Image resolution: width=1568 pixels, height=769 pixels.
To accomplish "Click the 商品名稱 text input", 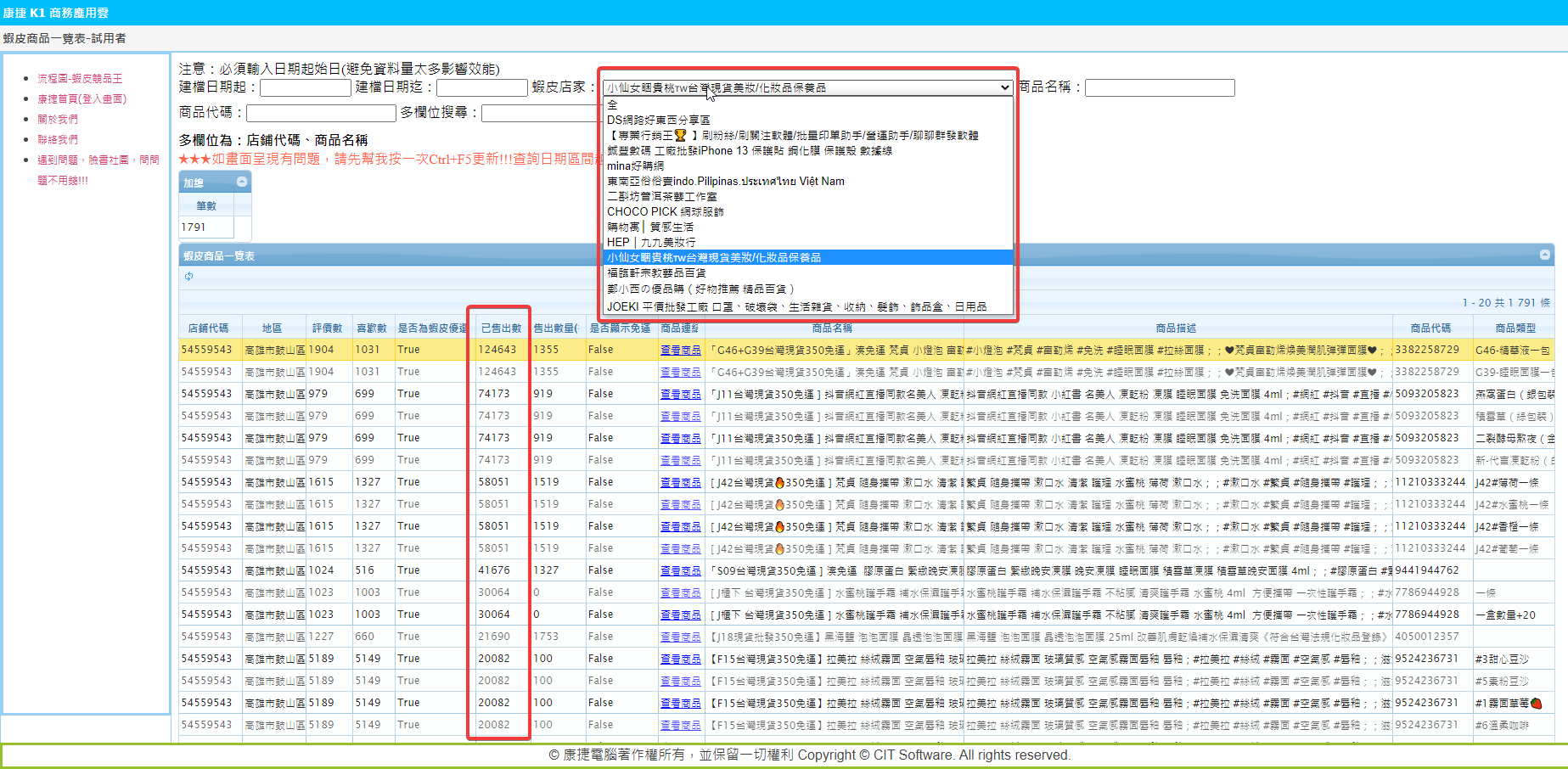I will pyautogui.click(x=1159, y=87).
